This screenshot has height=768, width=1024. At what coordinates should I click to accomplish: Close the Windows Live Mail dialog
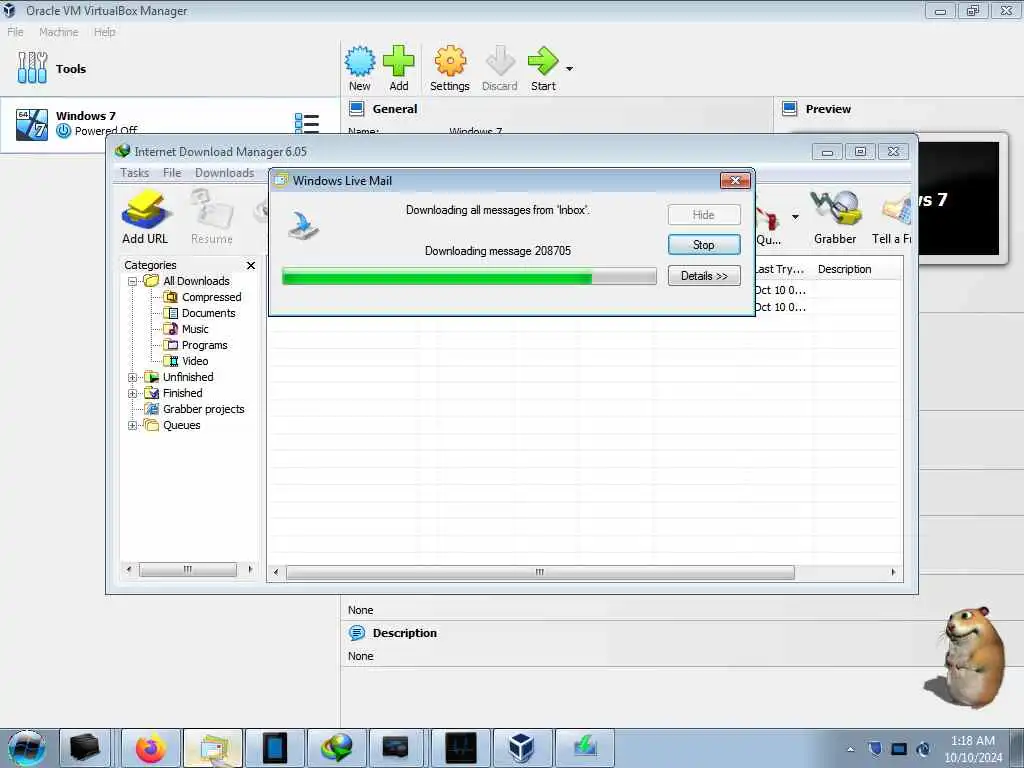coord(735,181)
